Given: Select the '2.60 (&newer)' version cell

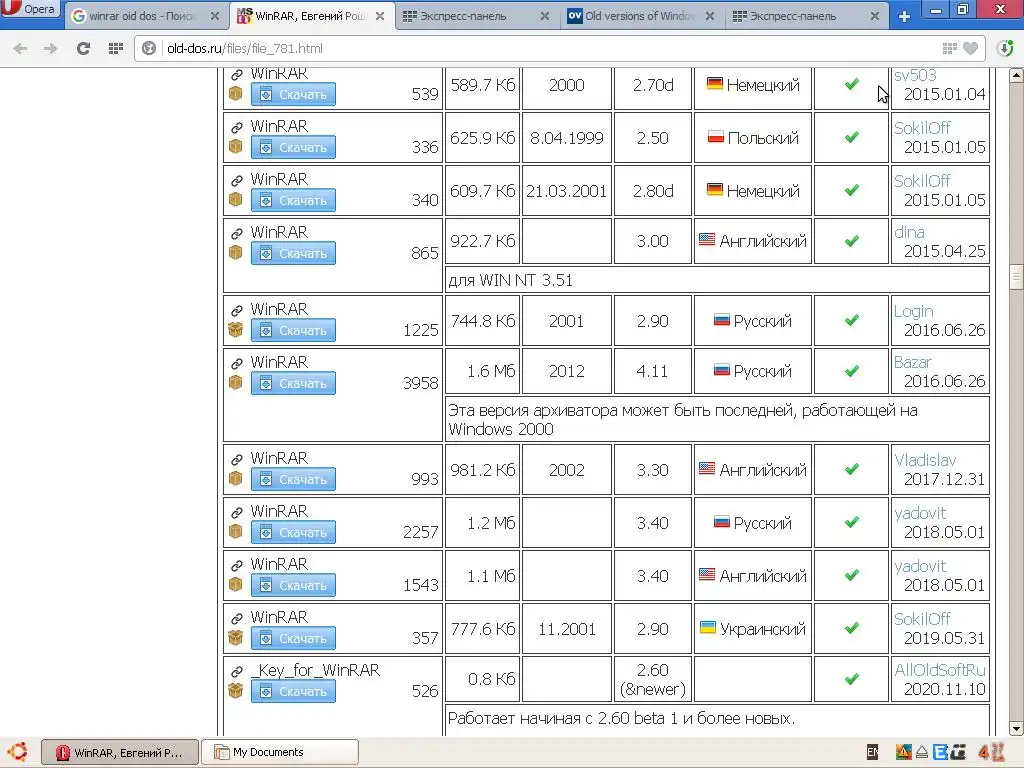Looking at the screenshot, I should (x=652, y=680).
